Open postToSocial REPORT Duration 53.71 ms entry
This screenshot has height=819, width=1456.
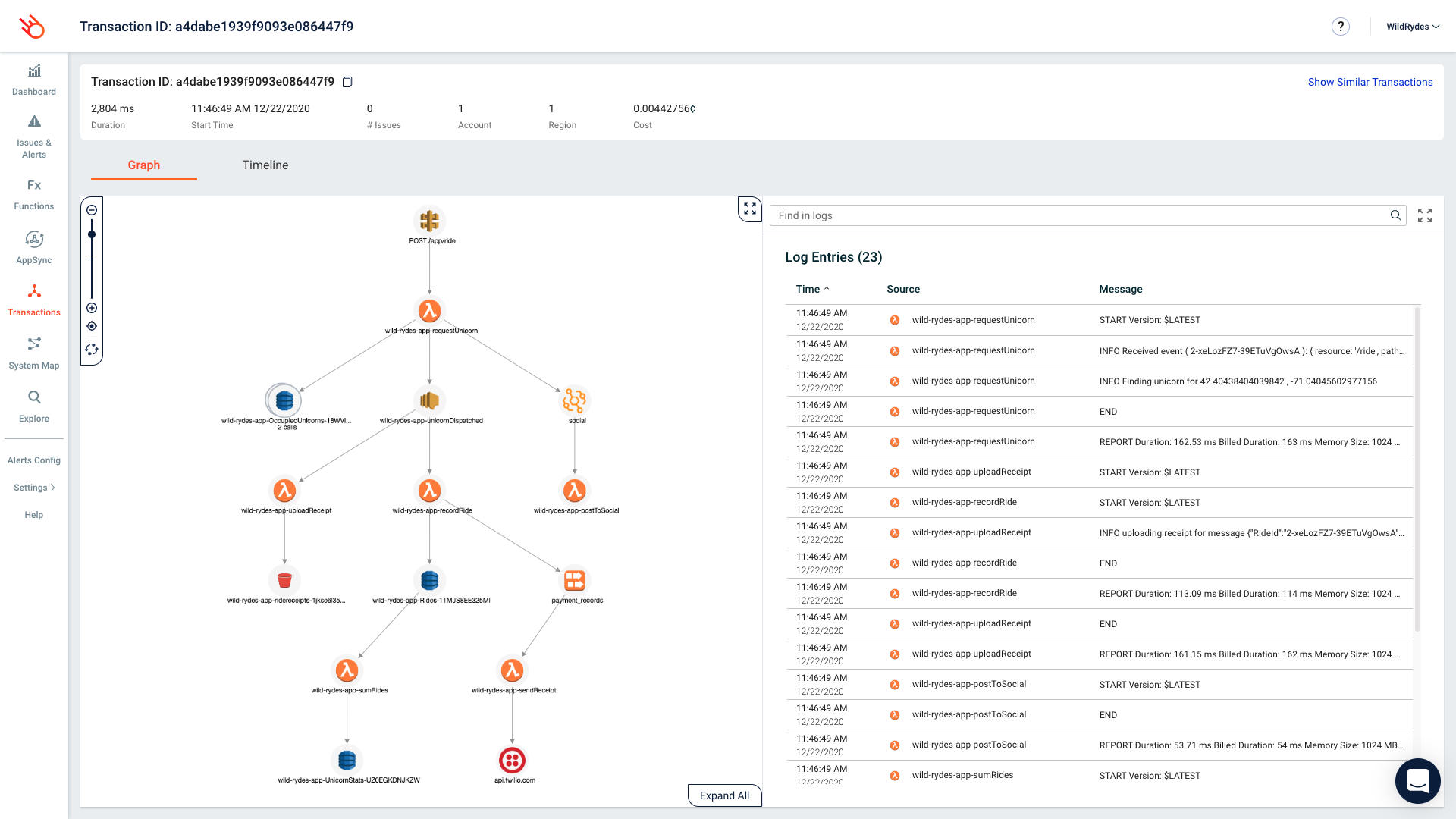pos(1099,745)
